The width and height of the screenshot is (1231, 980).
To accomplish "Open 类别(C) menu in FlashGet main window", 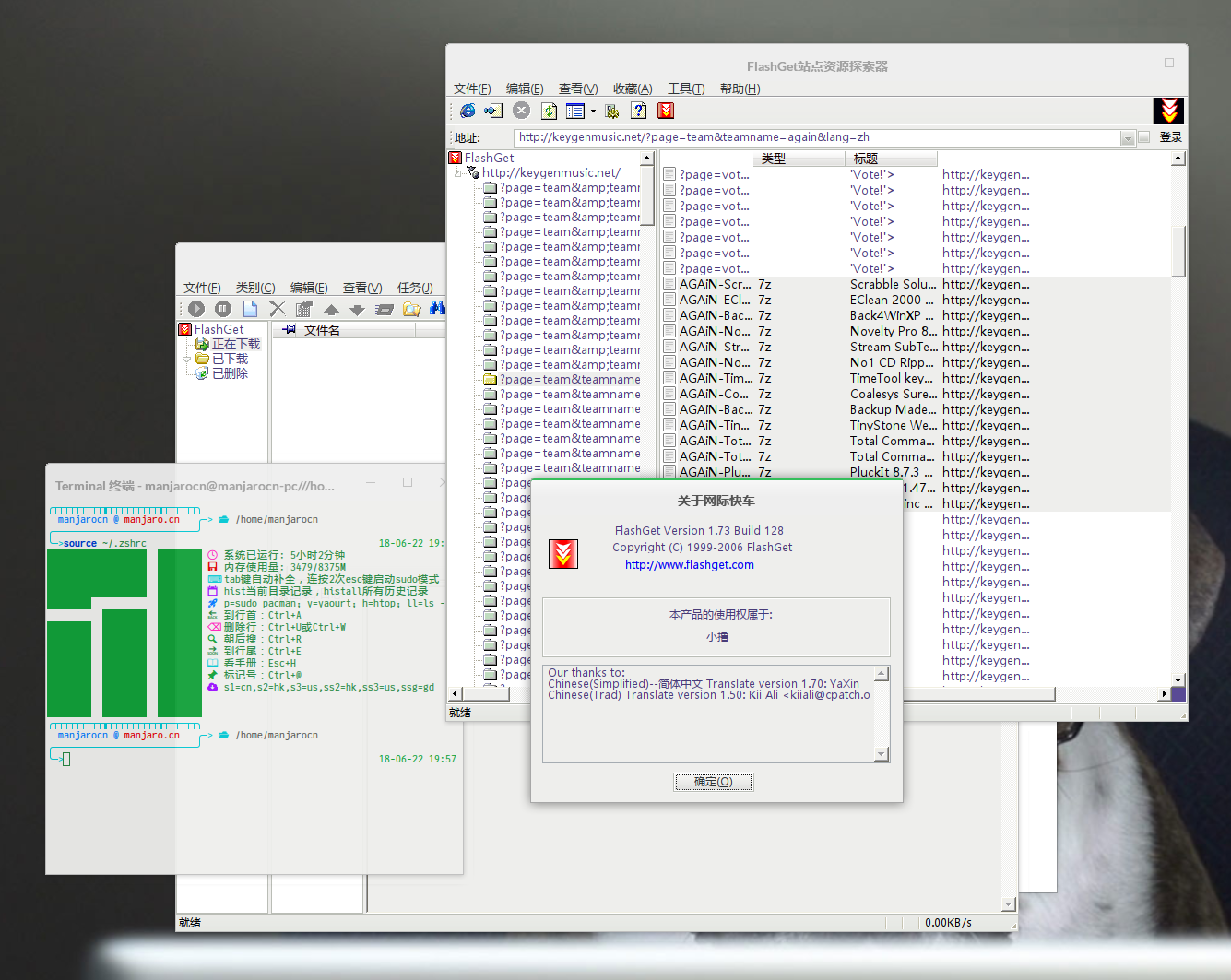I will [255, 288].
